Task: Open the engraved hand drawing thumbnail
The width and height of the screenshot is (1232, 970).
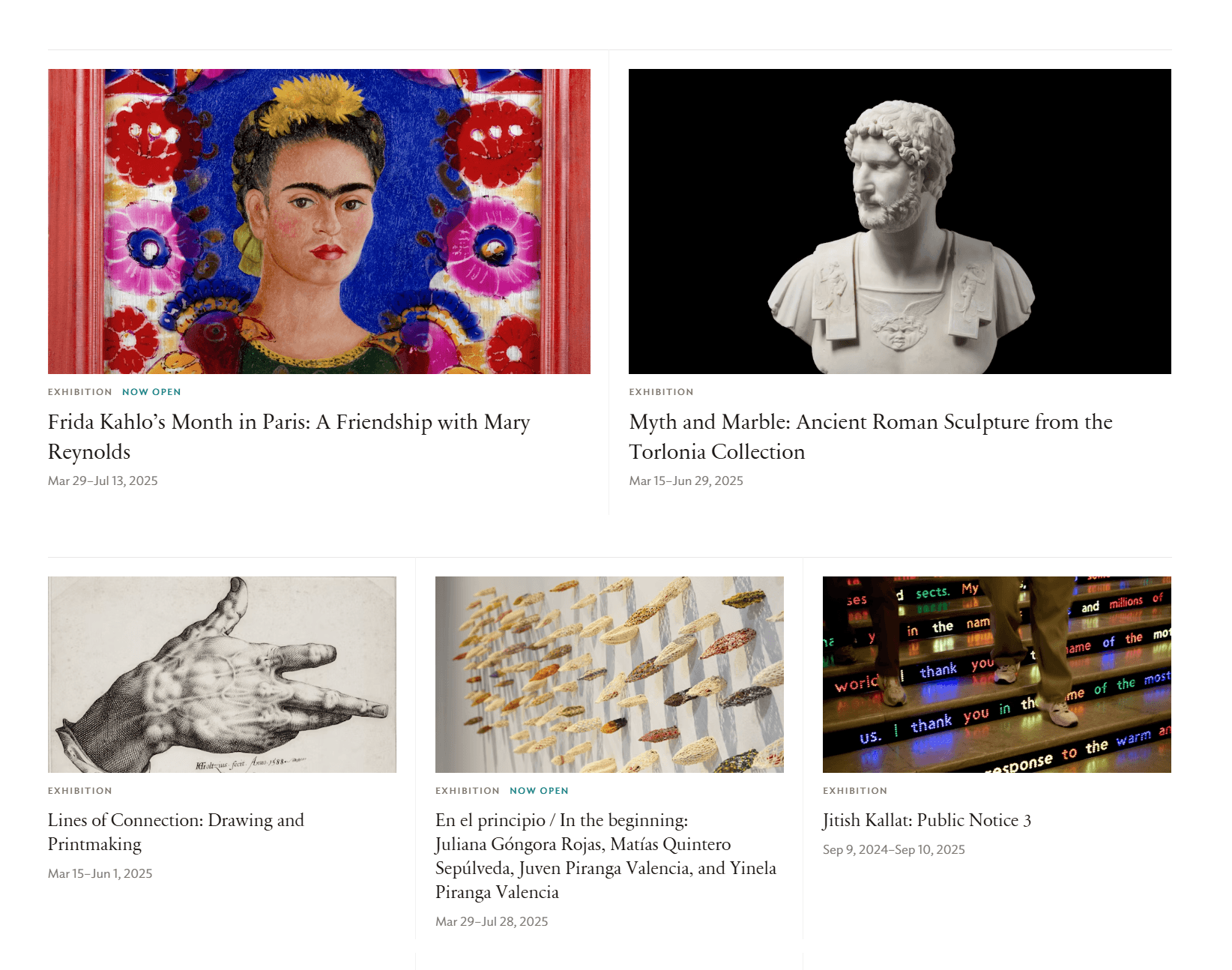Action: 222,675
